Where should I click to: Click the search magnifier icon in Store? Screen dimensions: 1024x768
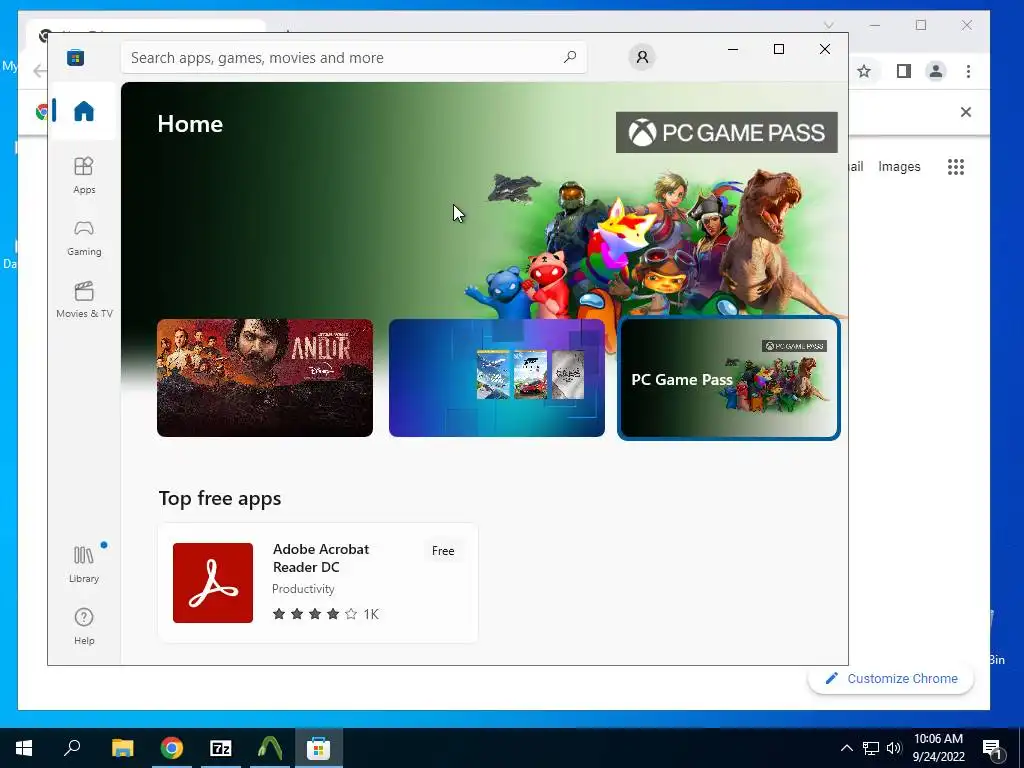pyautogui.click(x=569, y=57)
